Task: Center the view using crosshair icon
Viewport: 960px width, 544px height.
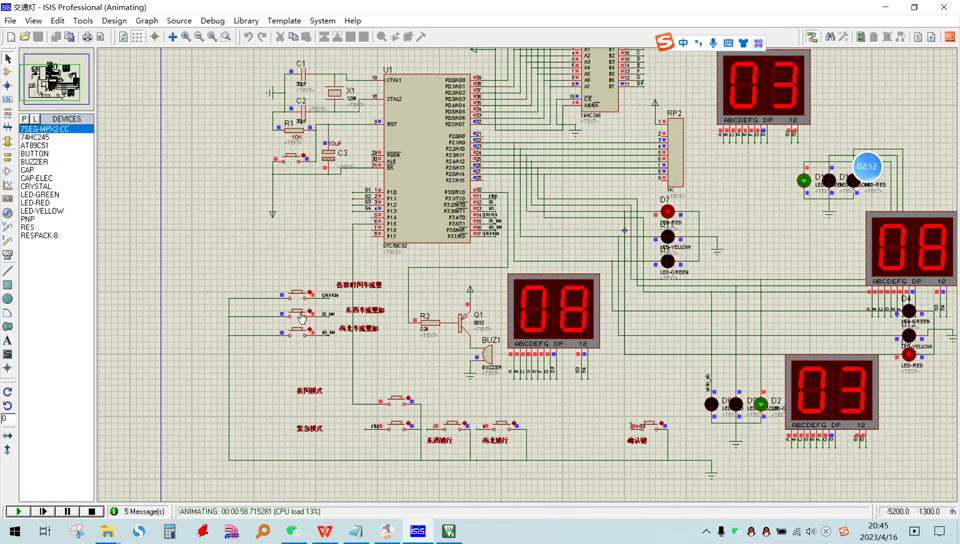Action: (172, 37)
